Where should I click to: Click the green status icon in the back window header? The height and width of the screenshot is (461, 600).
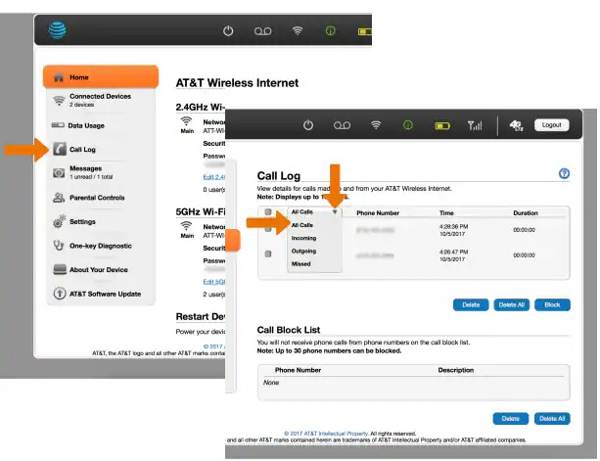331,31
